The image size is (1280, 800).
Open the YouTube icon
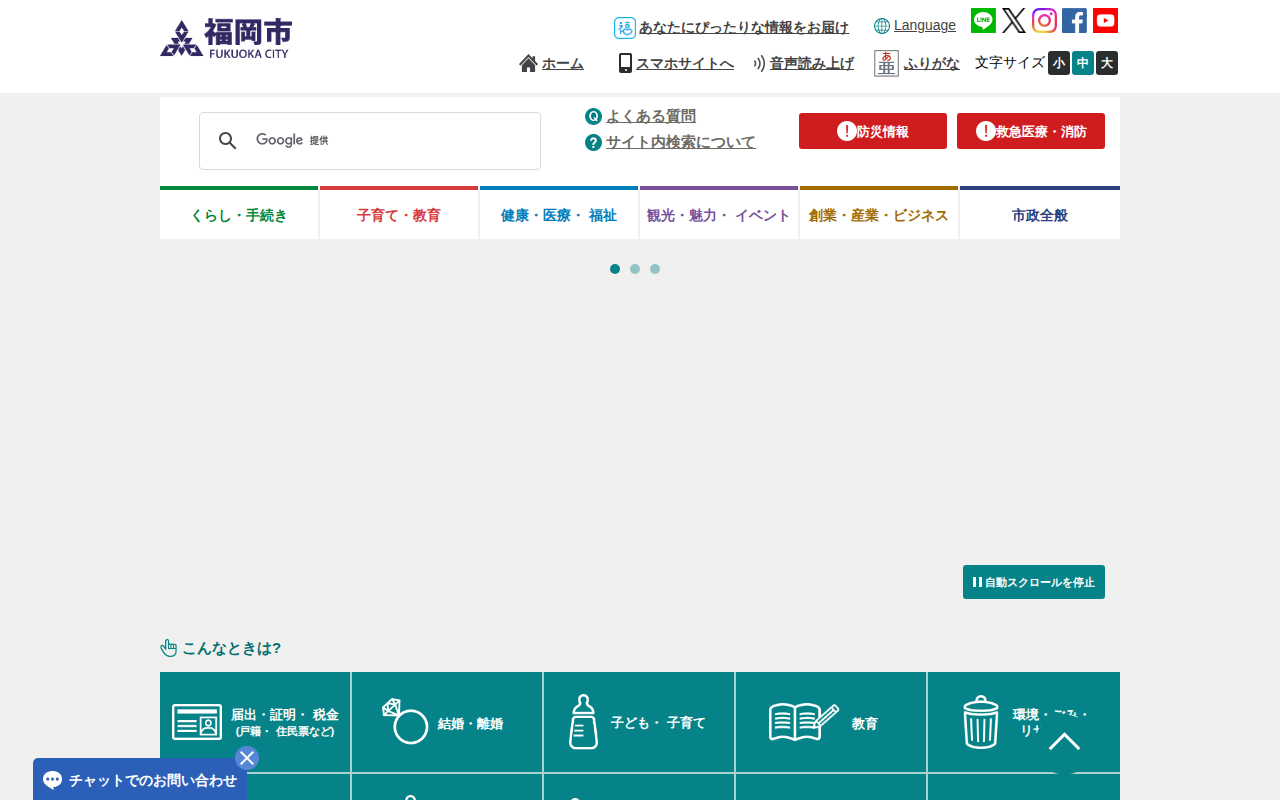(x=1105, y=21)
